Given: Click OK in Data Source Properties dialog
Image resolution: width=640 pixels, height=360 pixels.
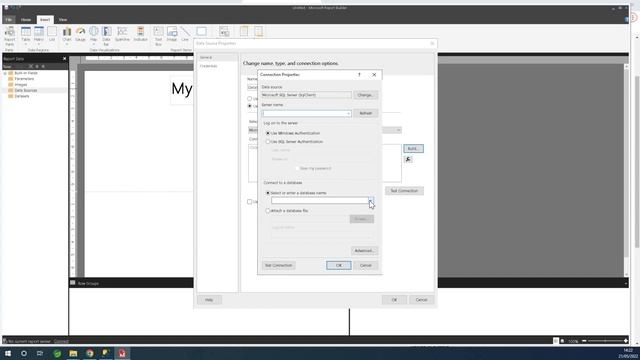Looking at the screenshot, I should click(x=394, y=300).
